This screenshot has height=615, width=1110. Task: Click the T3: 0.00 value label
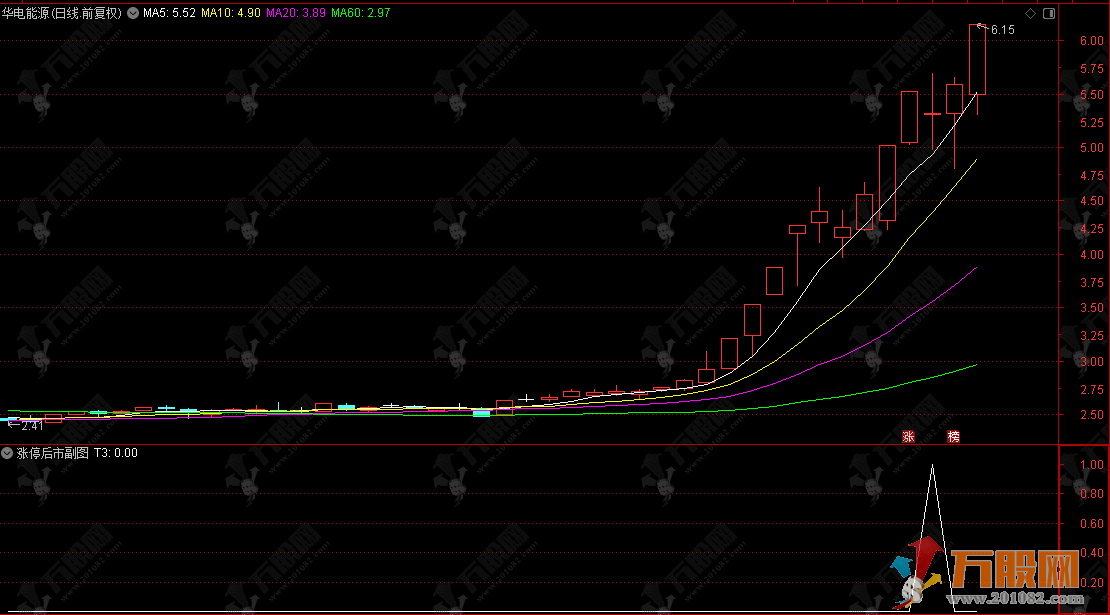pos(116,453)
